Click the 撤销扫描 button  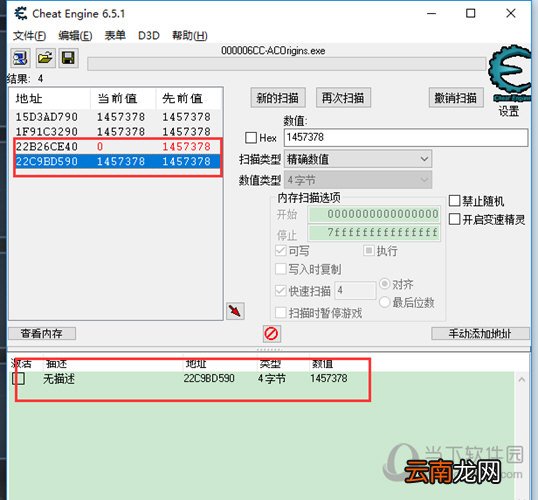tap(456, 98)
